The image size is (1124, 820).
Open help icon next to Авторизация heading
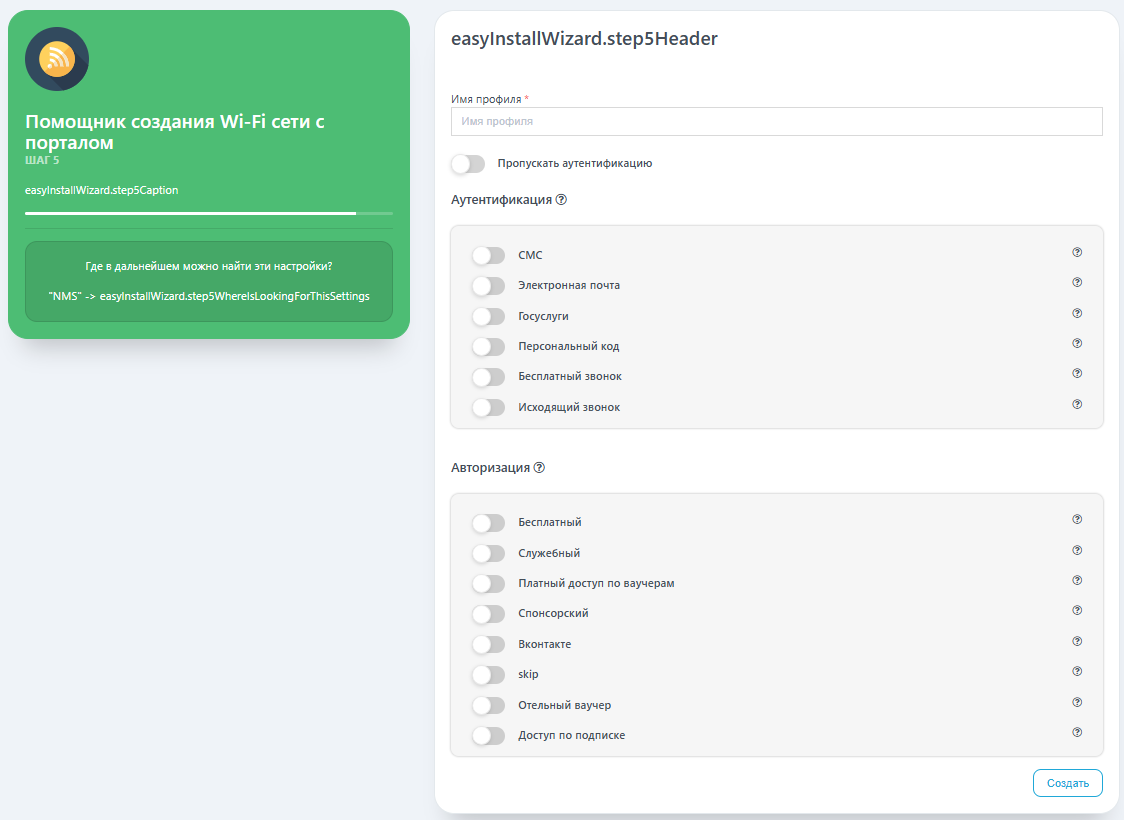tap(539, 467)
